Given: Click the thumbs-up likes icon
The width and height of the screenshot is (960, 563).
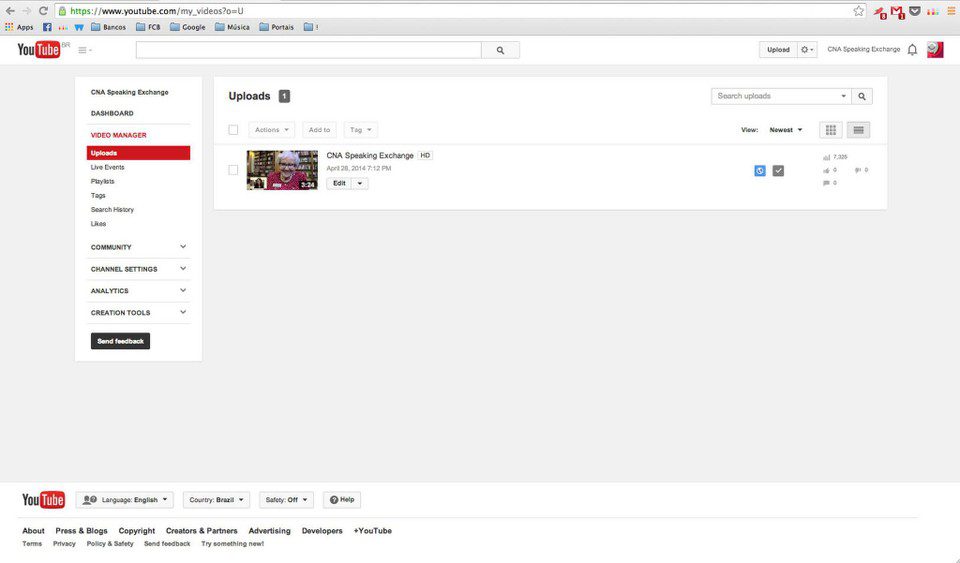Looking at the screenshot, I should 826,170.
